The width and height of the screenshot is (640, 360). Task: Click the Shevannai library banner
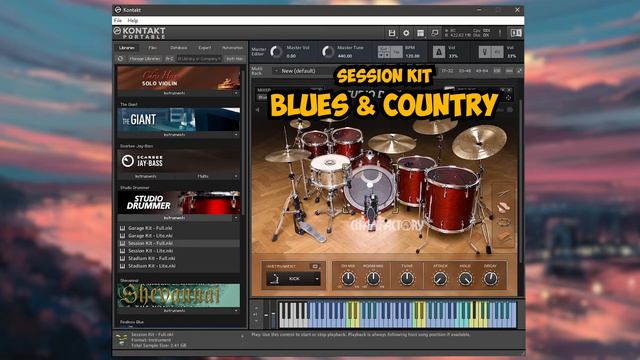179,295
